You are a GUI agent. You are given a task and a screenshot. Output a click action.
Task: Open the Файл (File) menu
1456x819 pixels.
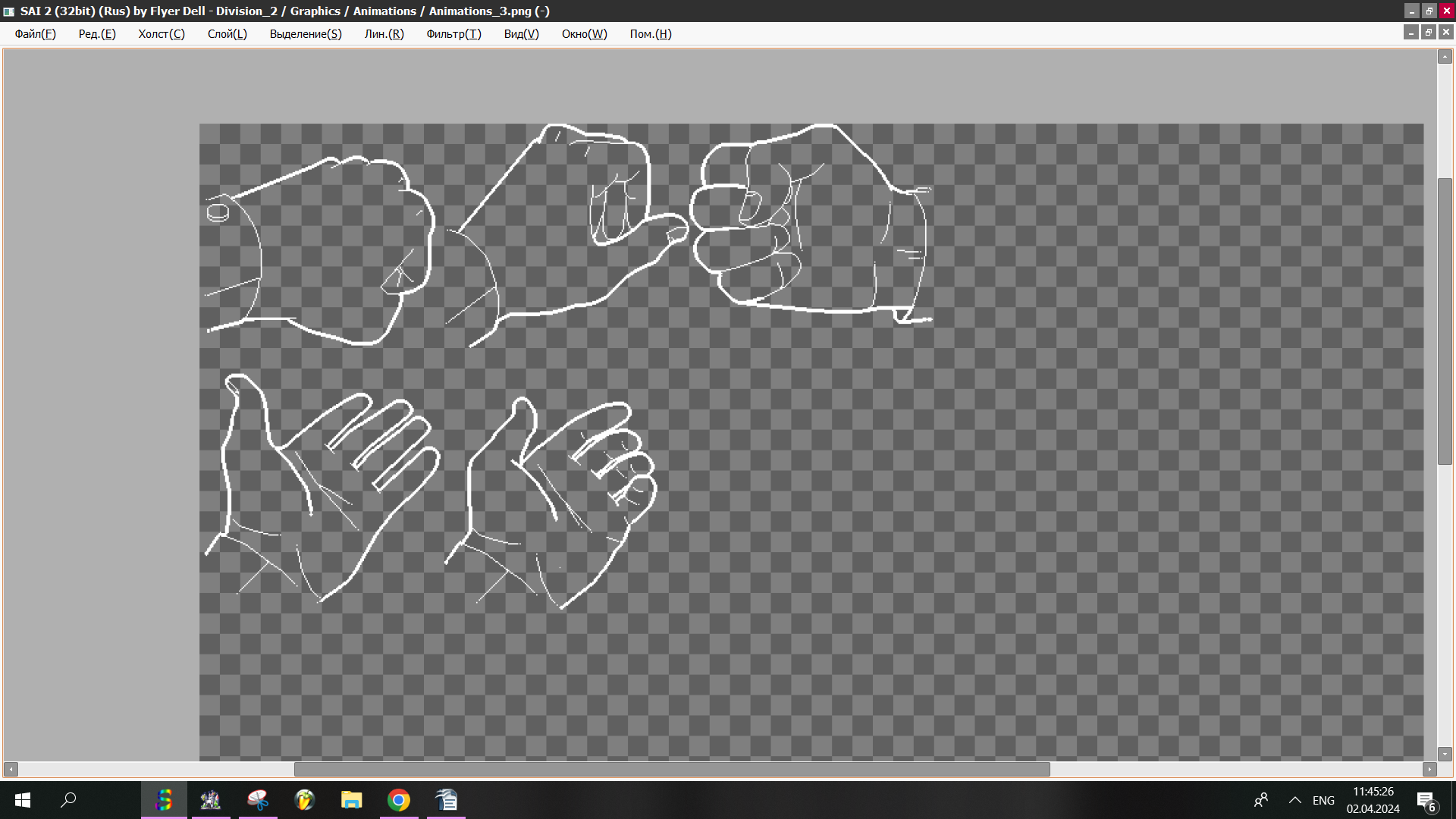click(x=35, y=34)
